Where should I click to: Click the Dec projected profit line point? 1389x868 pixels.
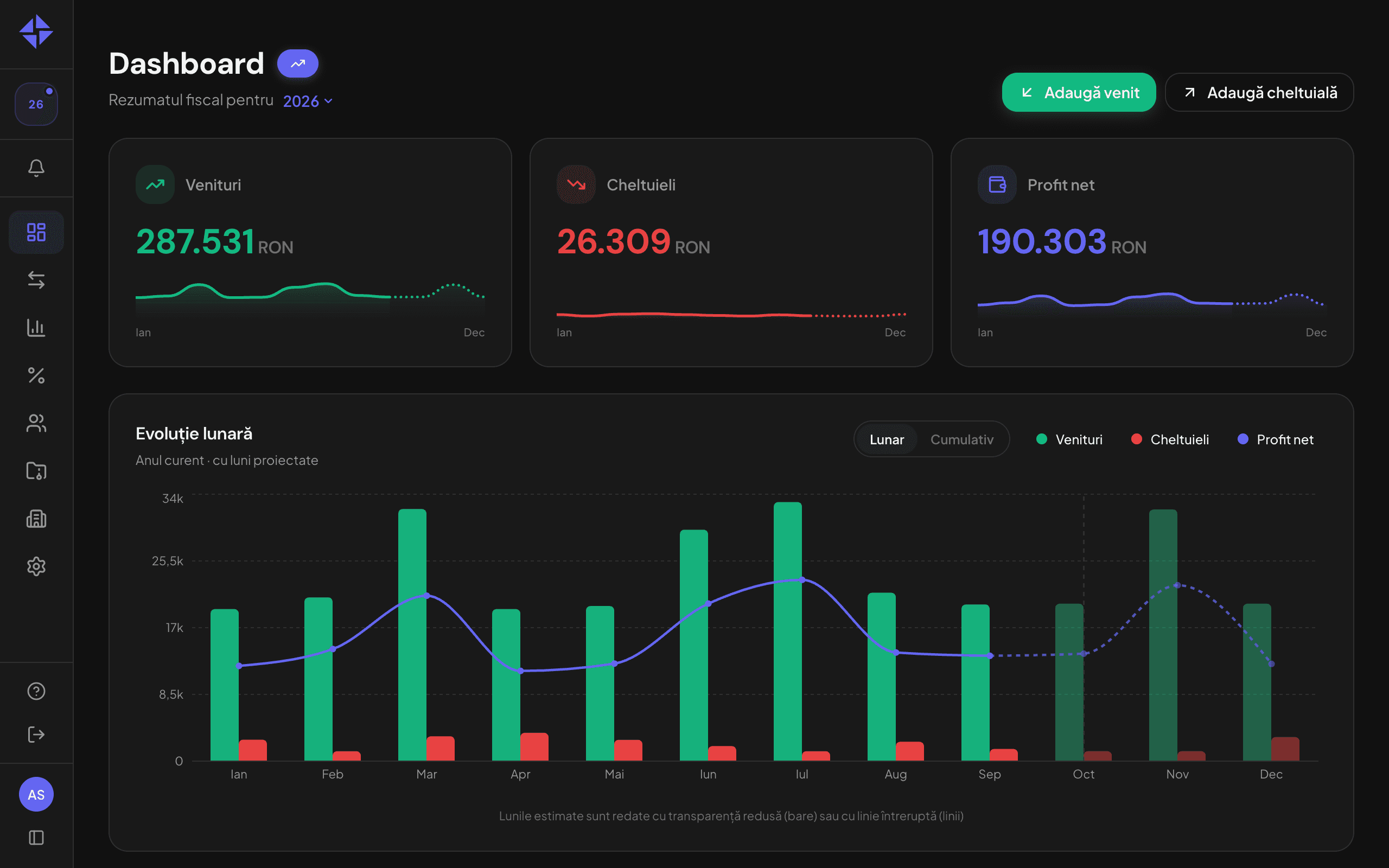point(1271,663)
